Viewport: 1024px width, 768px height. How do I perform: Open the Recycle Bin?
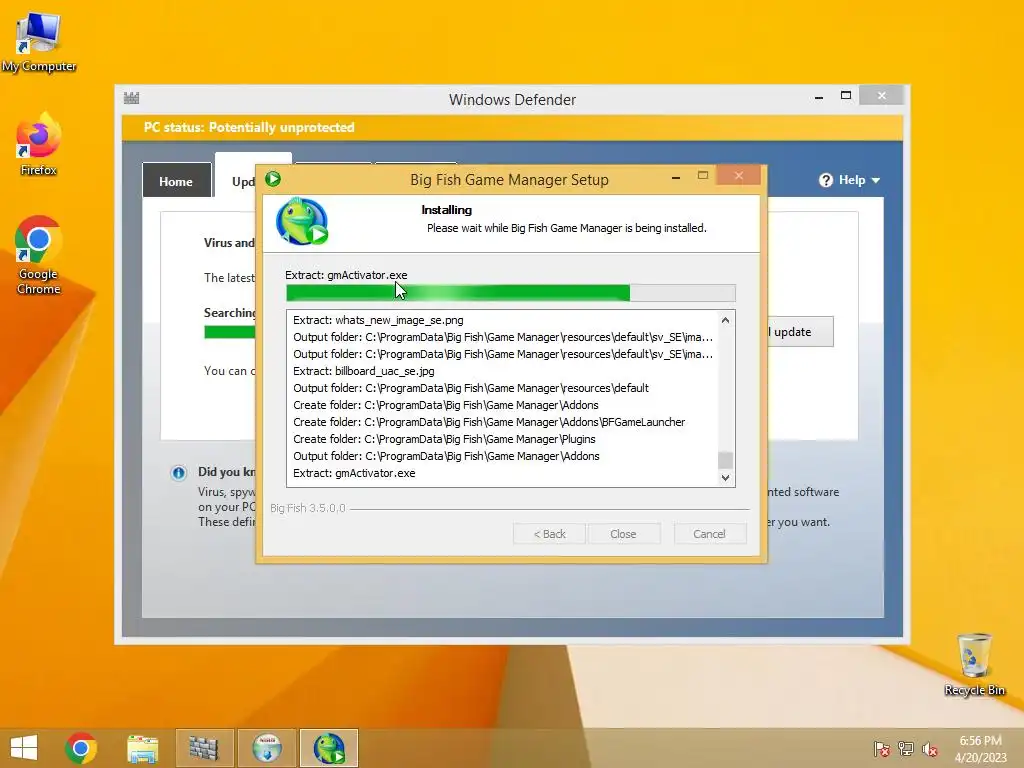[974, 664]
